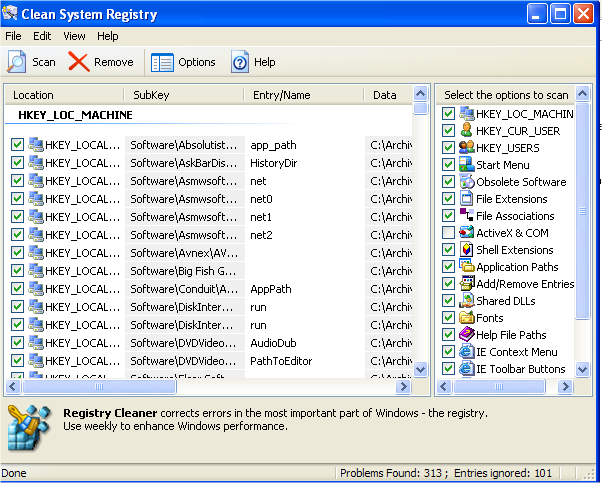The image size is (602, 483).
Task: Click the computer icon in HistoryDir row
Action: [36, 163]
